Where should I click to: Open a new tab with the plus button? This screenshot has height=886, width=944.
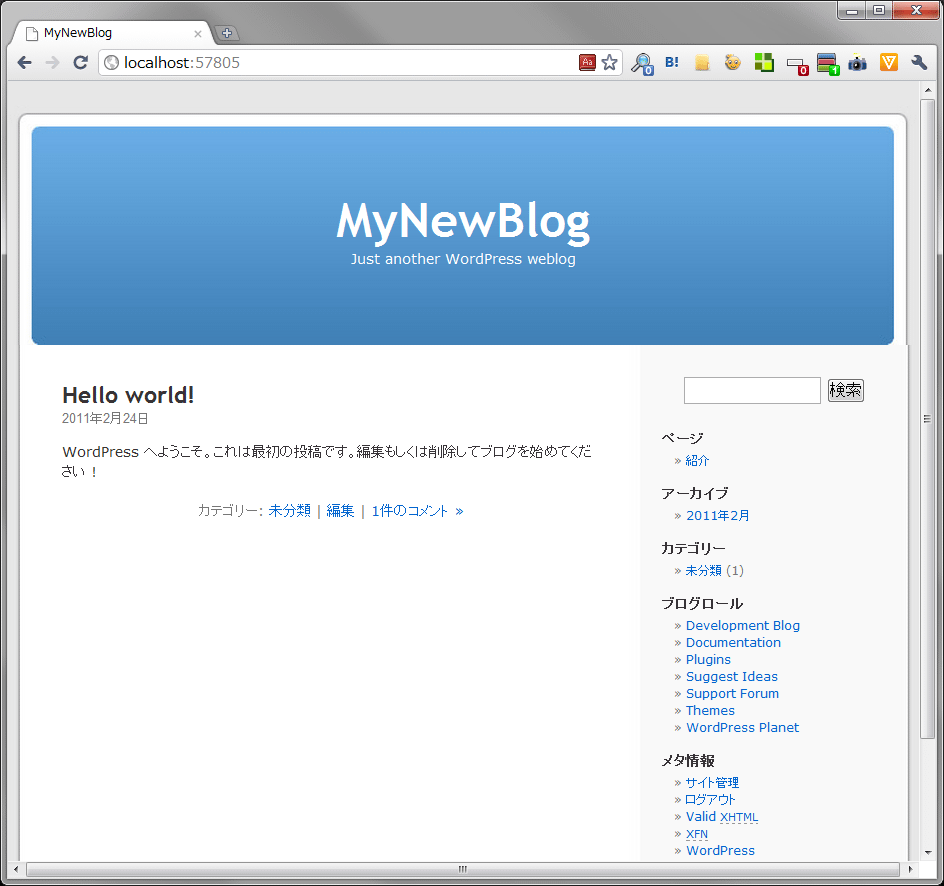pyautogui.click(x=227, y=33)
